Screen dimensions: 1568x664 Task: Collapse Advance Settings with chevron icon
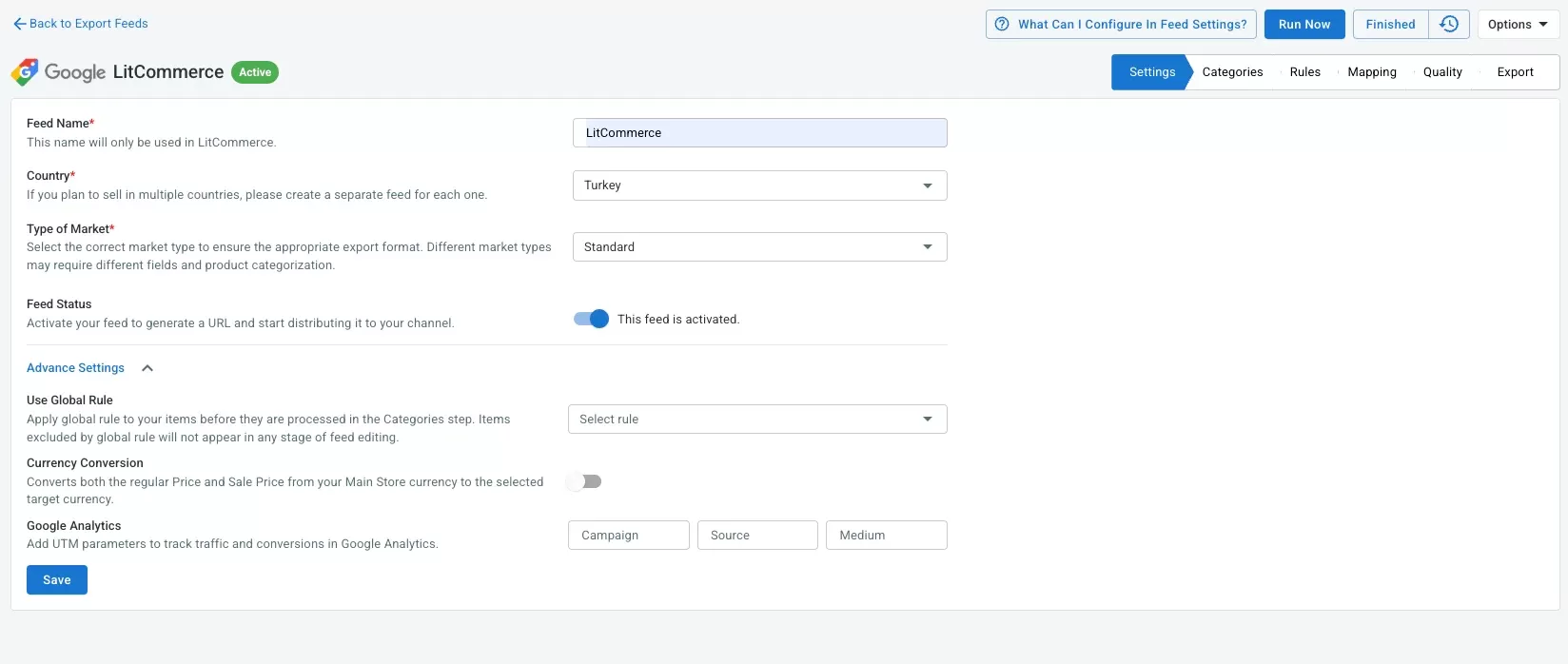[x=147, y=368]
